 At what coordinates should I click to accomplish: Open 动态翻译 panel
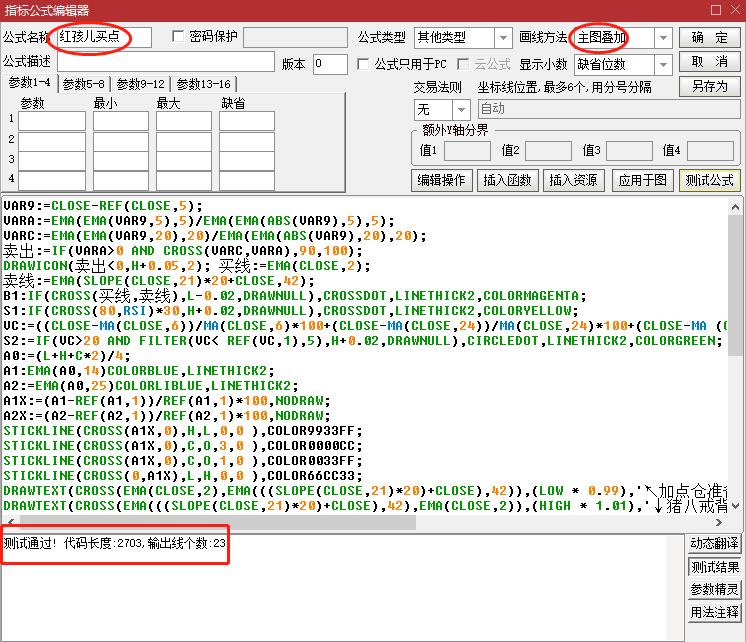714,544
